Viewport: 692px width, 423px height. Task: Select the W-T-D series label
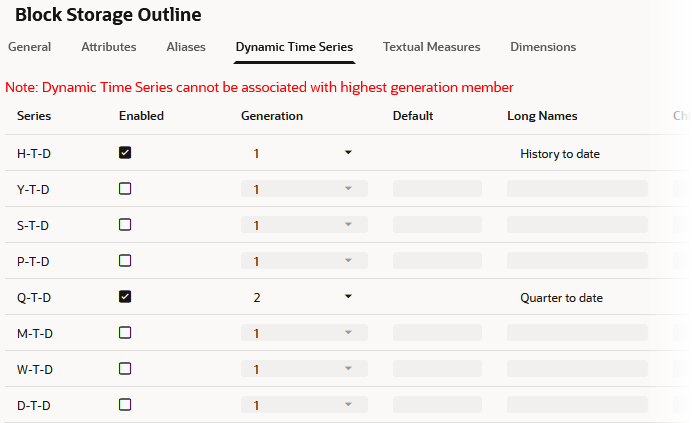pos(35,370)
